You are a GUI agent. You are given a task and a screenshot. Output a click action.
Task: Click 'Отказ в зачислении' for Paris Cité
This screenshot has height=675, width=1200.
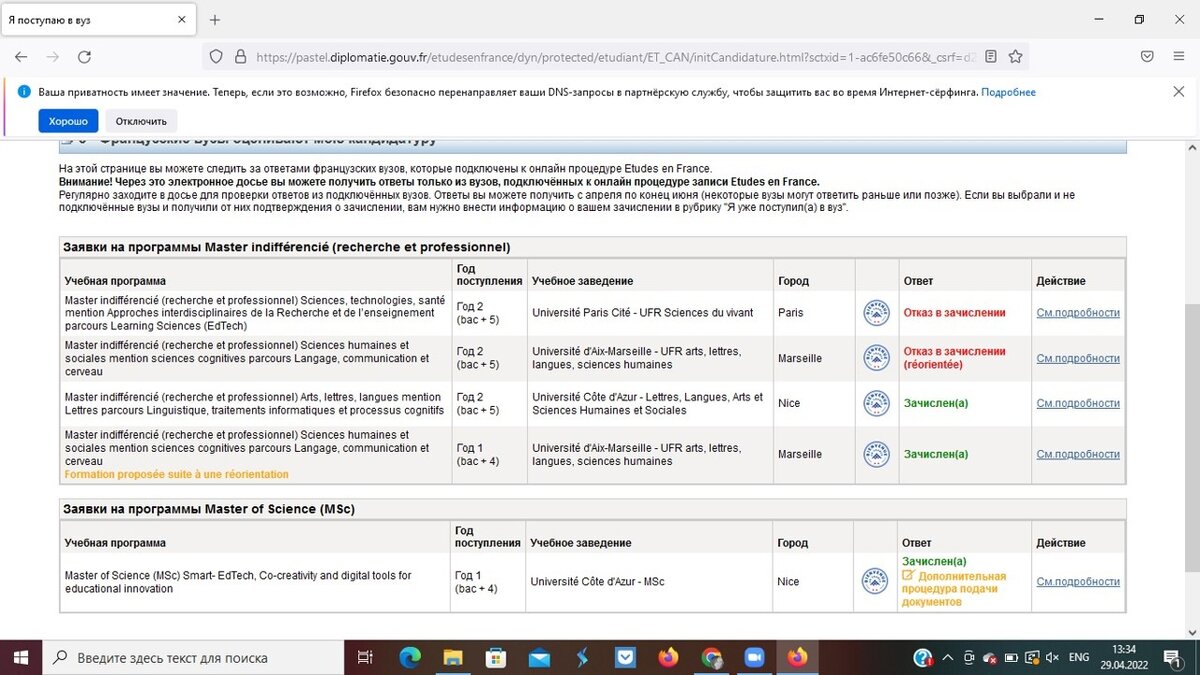tap(954, 313)
